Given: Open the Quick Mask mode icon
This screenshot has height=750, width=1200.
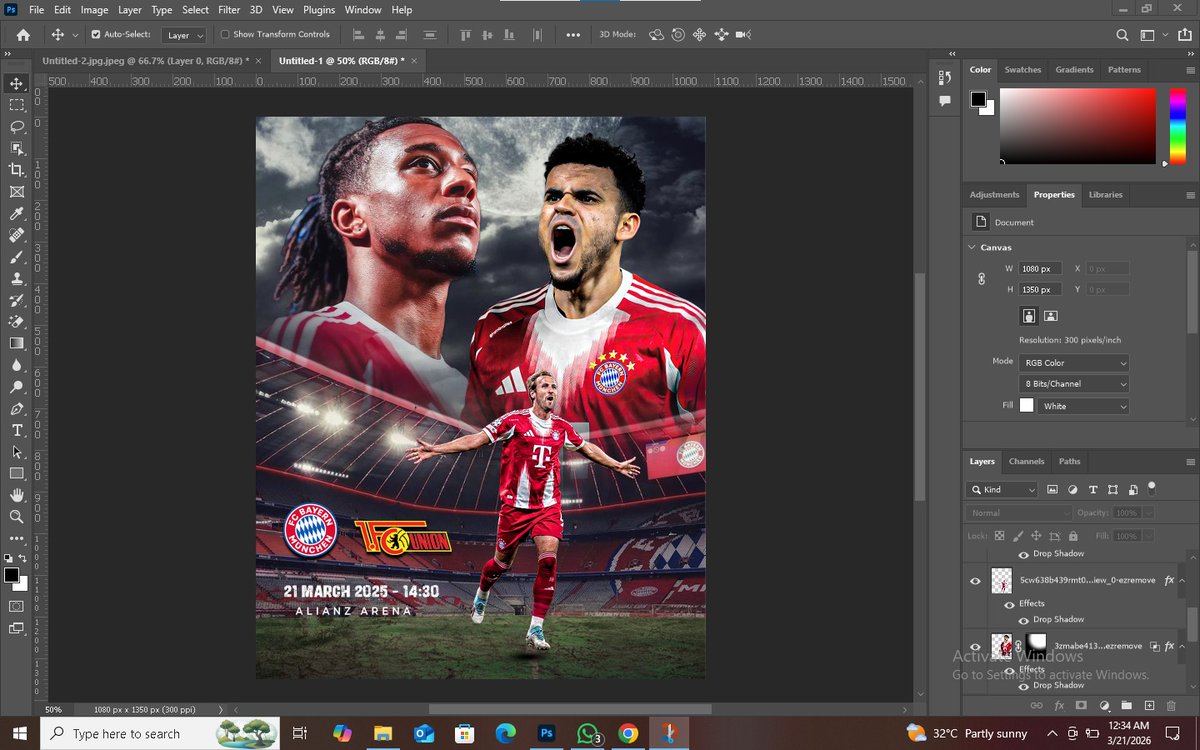Looking at the screenshot, I should [17, 606].
